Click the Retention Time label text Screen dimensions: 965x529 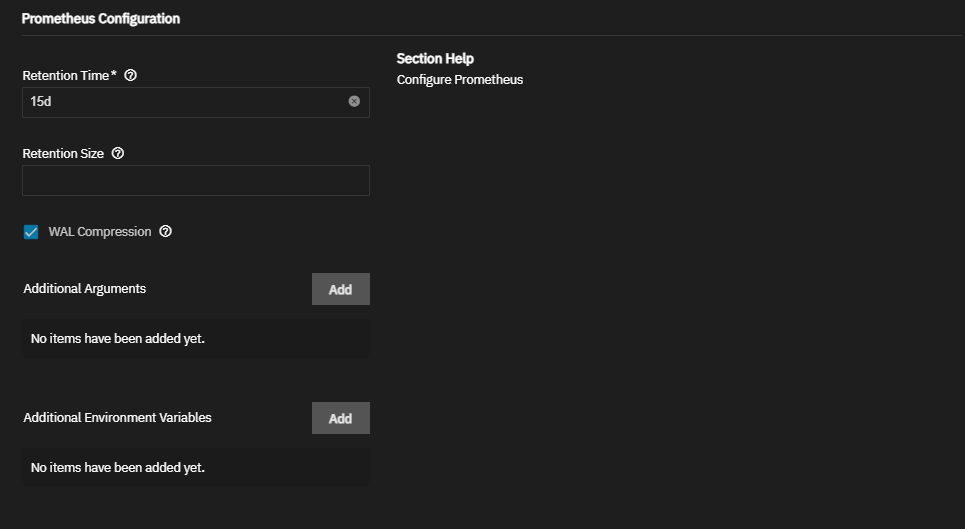pos(70,76)
